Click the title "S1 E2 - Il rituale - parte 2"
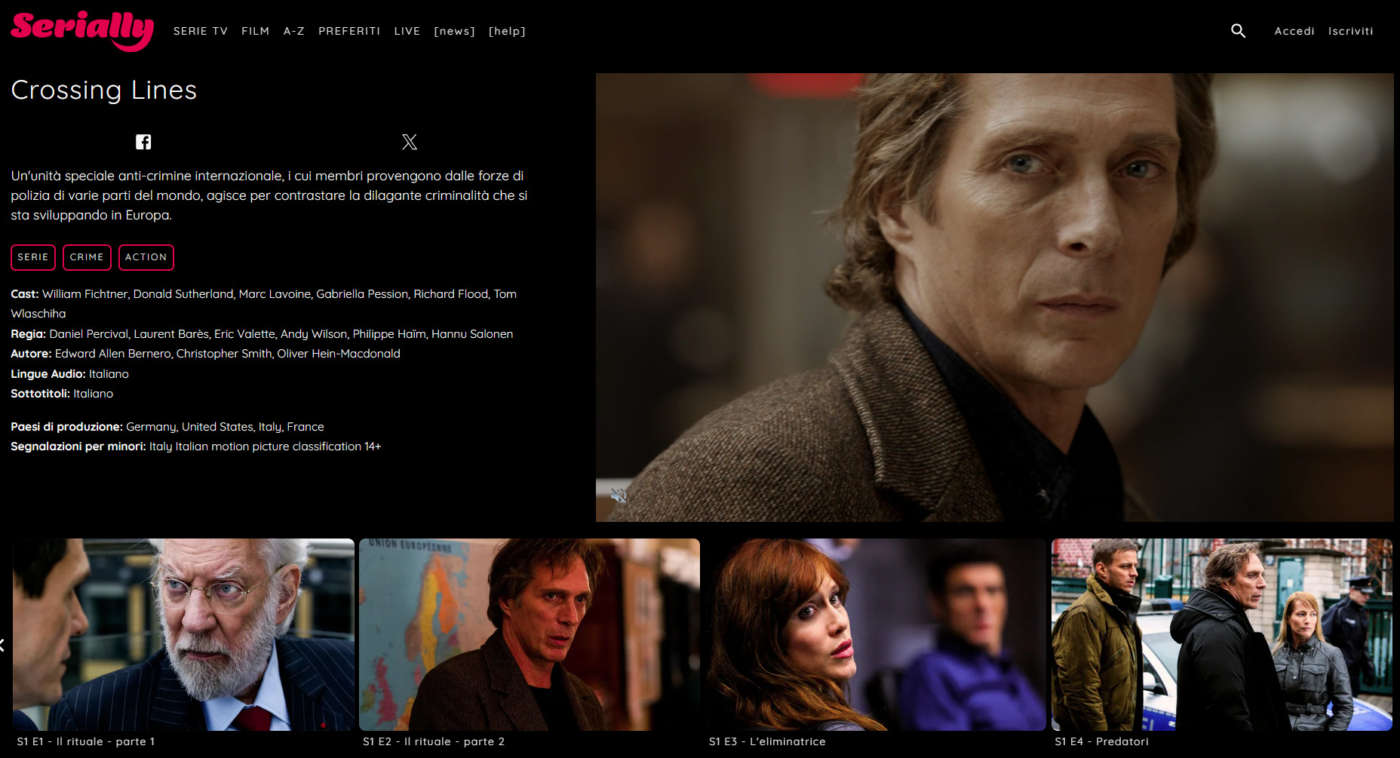Viewport: 1400px width, 758px height. 434,742
